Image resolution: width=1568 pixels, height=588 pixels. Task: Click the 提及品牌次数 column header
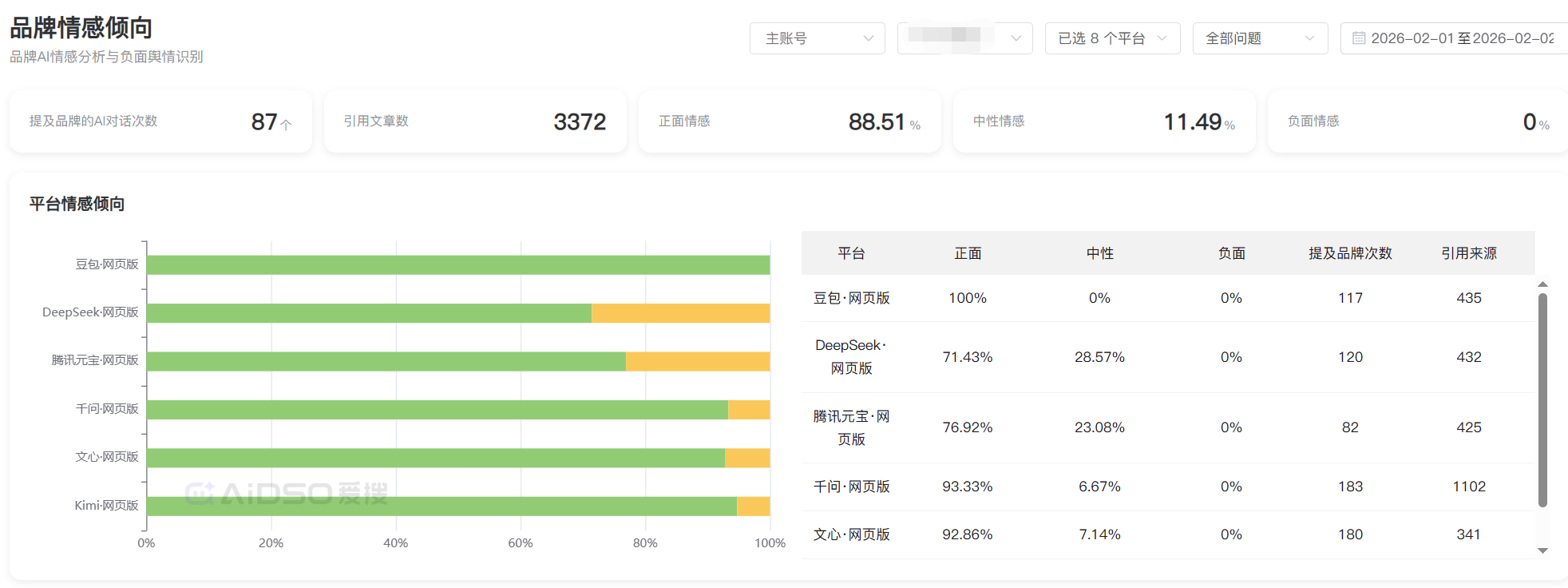pyautogui.click(x=1349, y=253)
